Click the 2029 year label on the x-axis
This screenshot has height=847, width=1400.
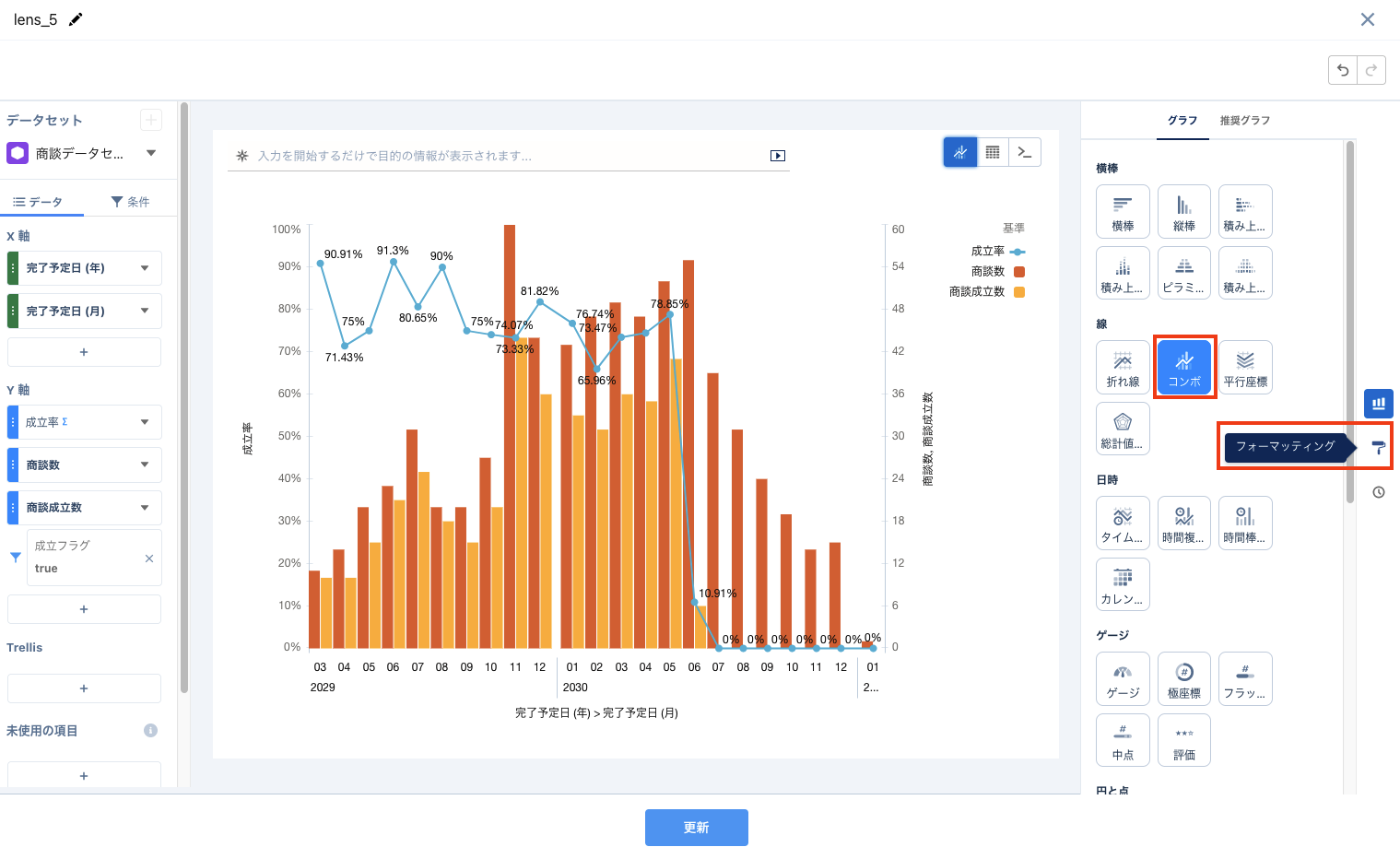click(x=323, y=688)
